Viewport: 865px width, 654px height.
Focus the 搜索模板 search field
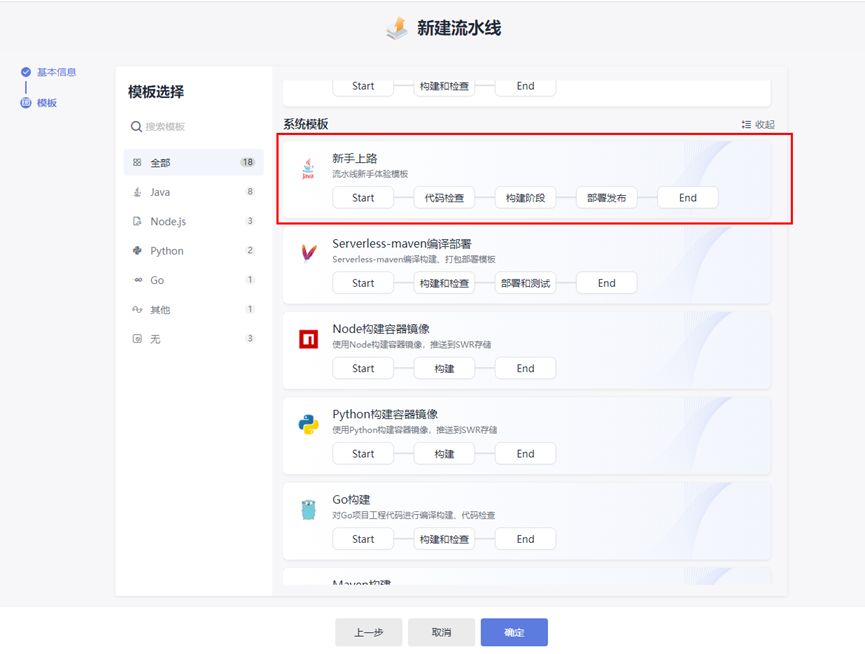[194, 127]
